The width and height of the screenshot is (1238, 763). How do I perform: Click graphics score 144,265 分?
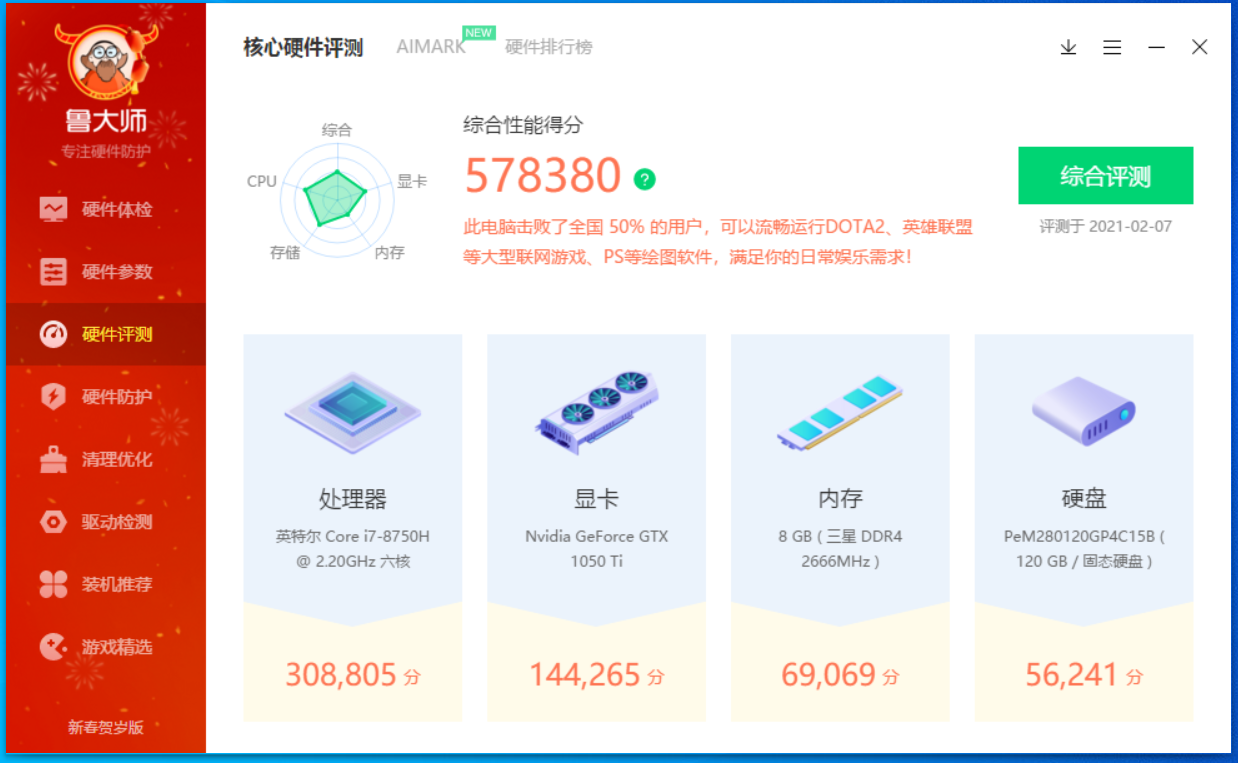tap(597, 675)
